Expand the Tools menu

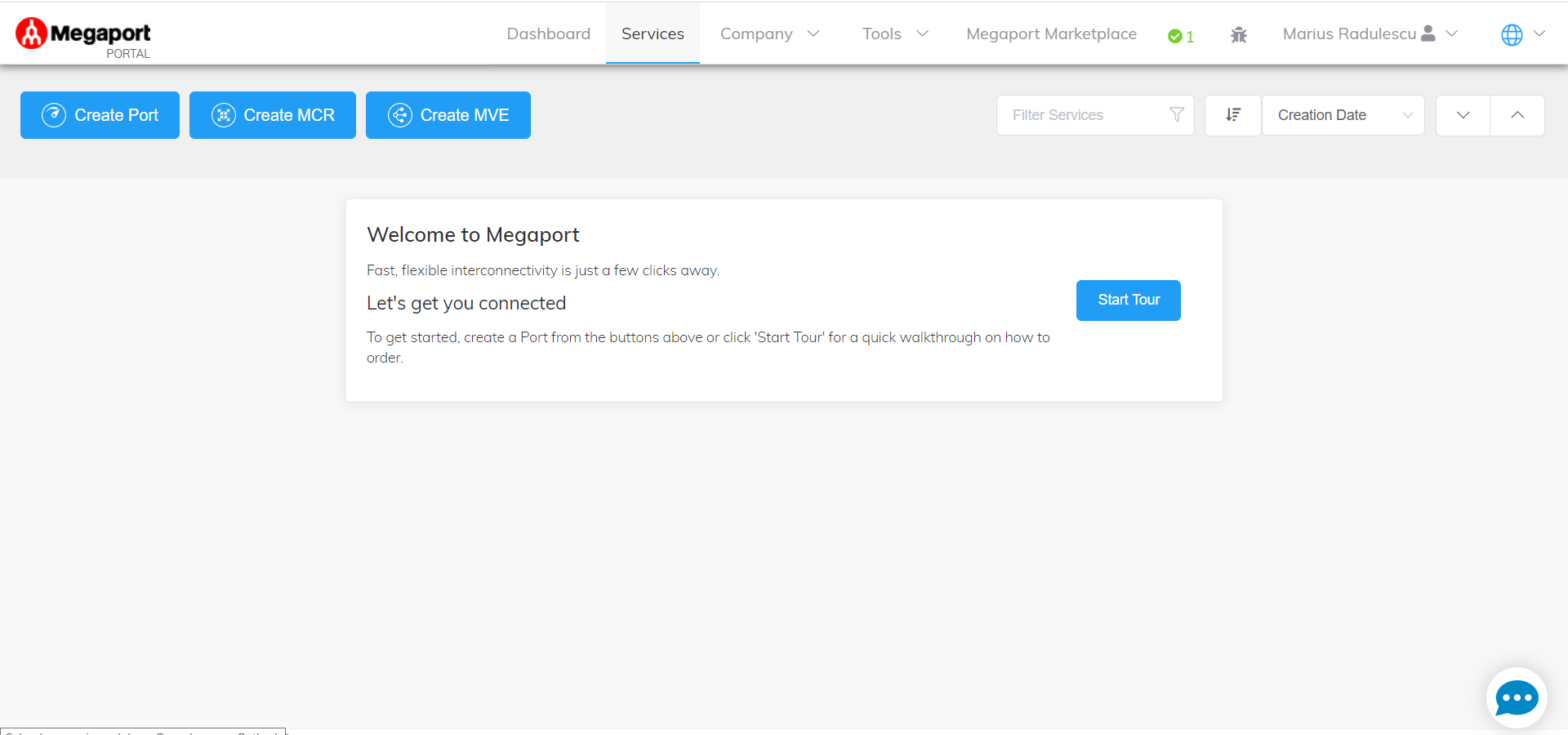point(896,33)
